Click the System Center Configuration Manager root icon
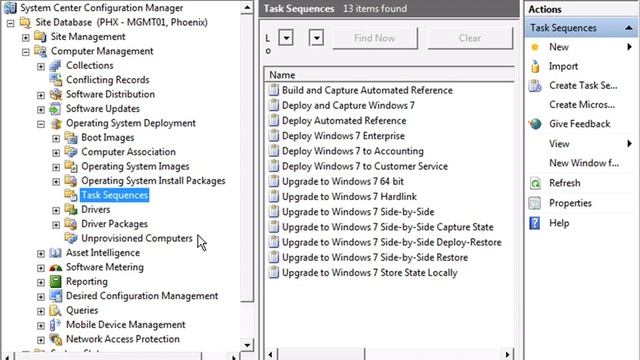Screen dimensions: 640x360 click(10, 8)
